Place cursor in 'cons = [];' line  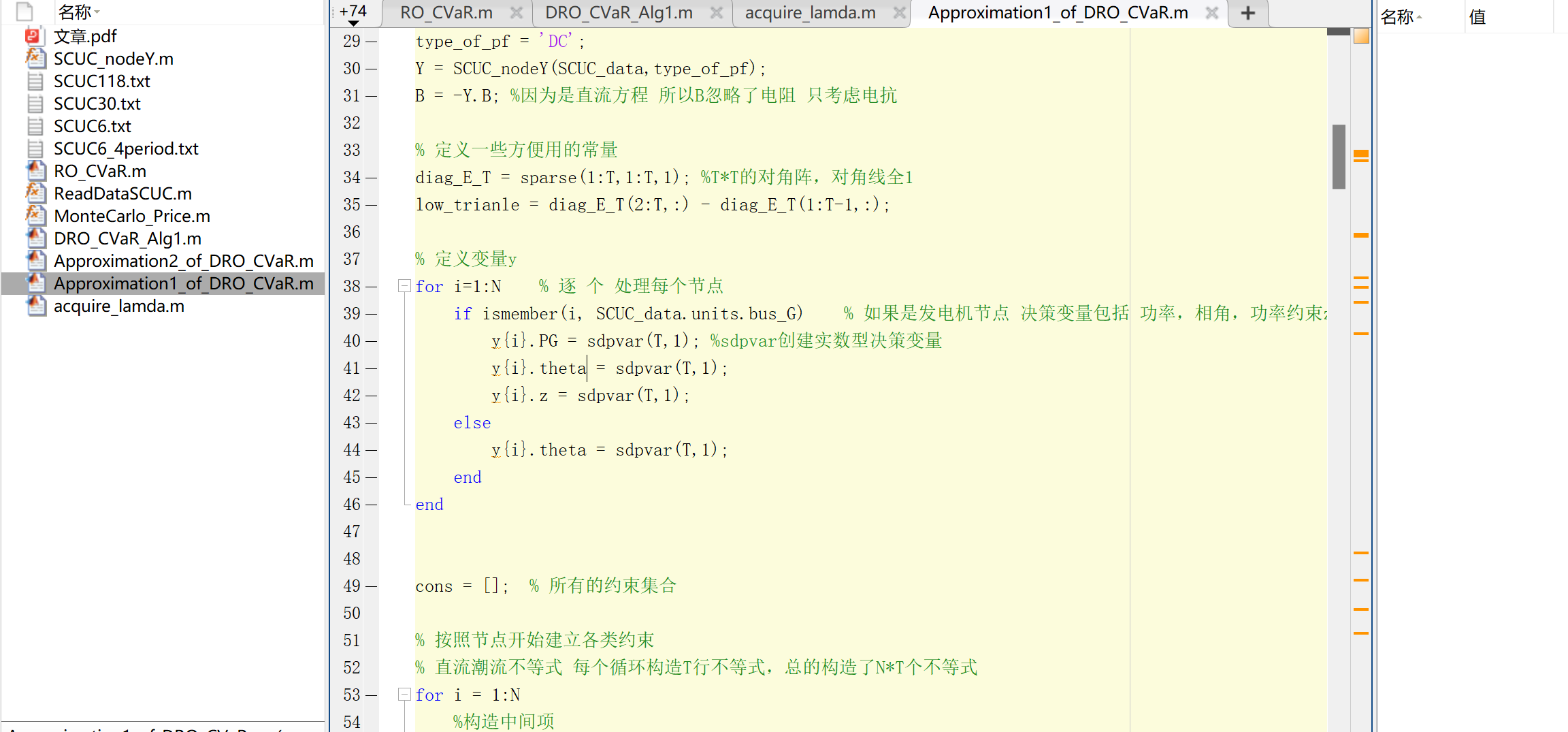point(461,586)
